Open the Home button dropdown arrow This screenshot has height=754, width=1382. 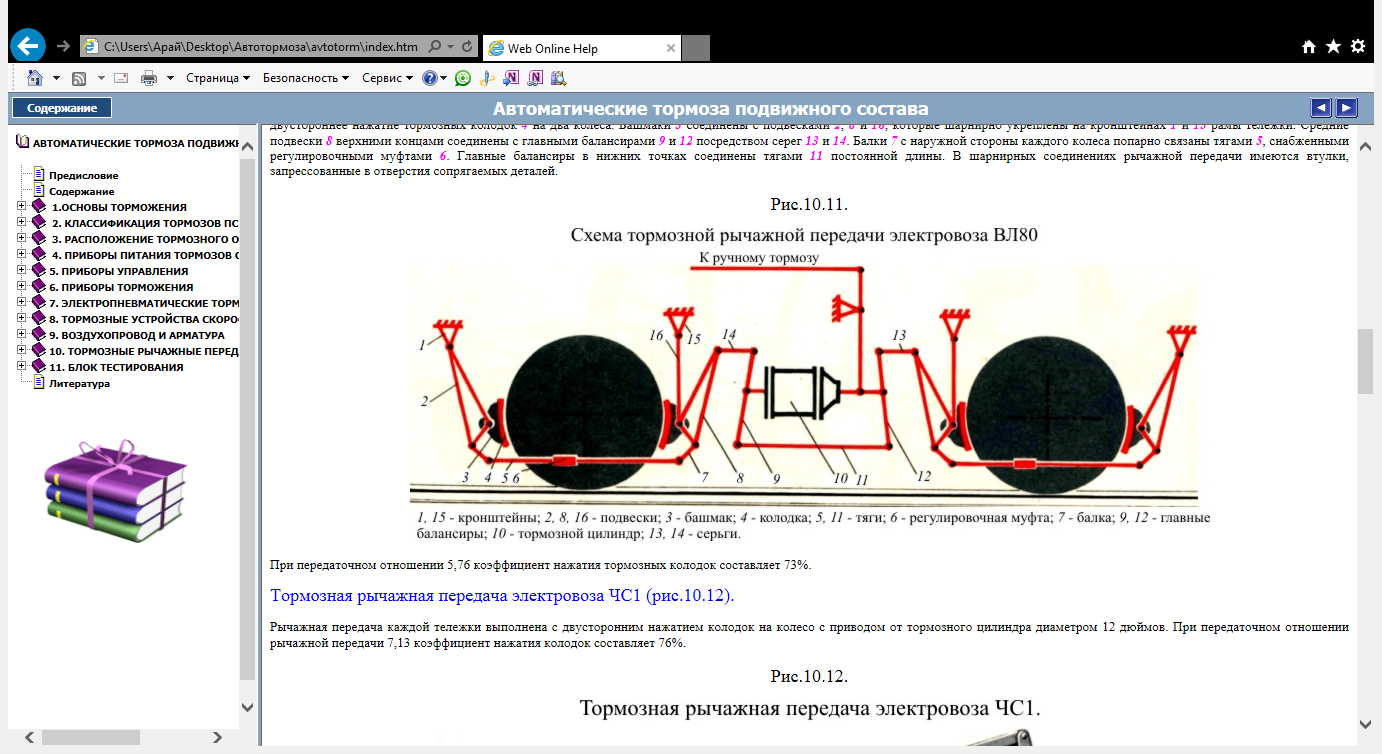coord(56,78)
